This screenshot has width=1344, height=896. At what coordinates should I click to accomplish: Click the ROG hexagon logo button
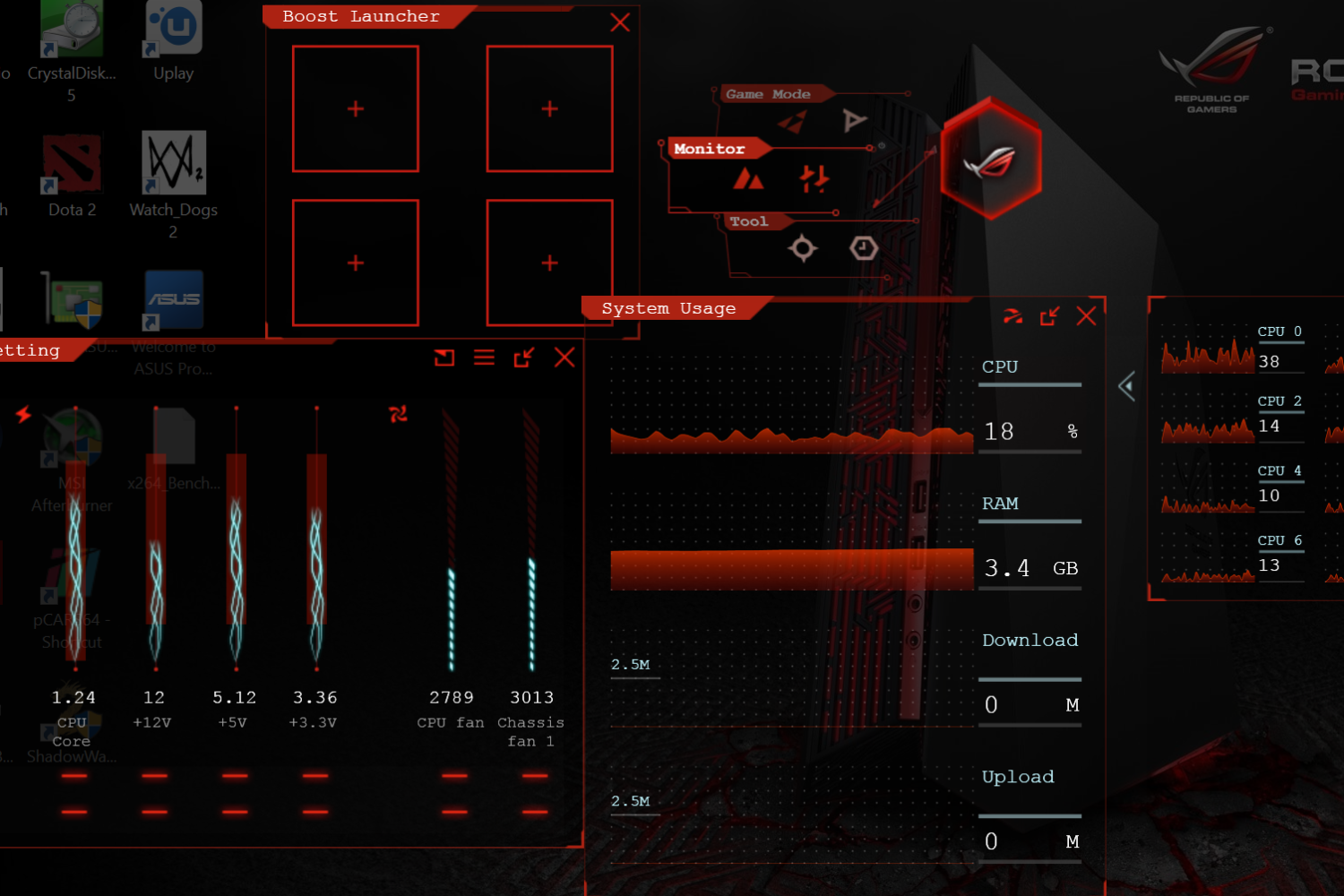(991, 160)
